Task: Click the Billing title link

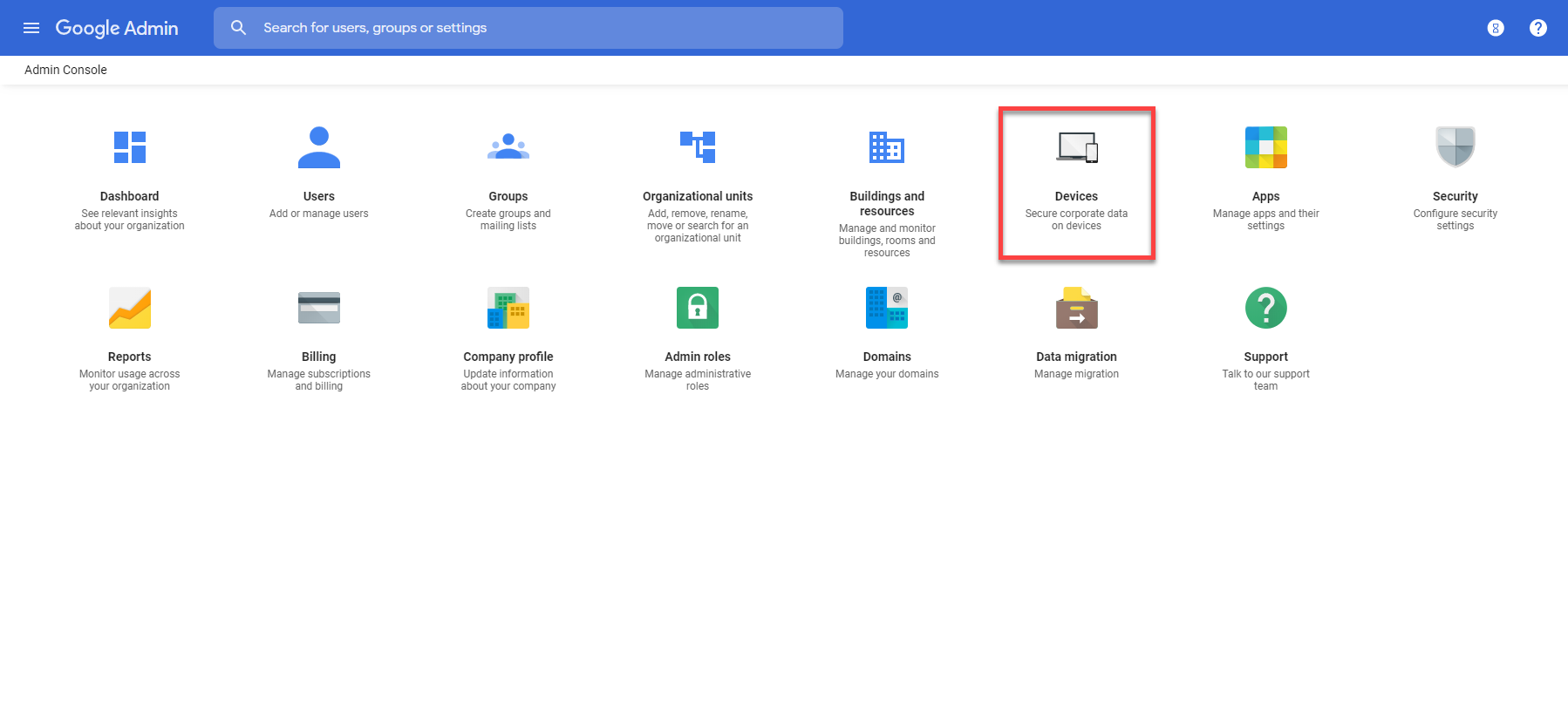Action: point(319,357)
